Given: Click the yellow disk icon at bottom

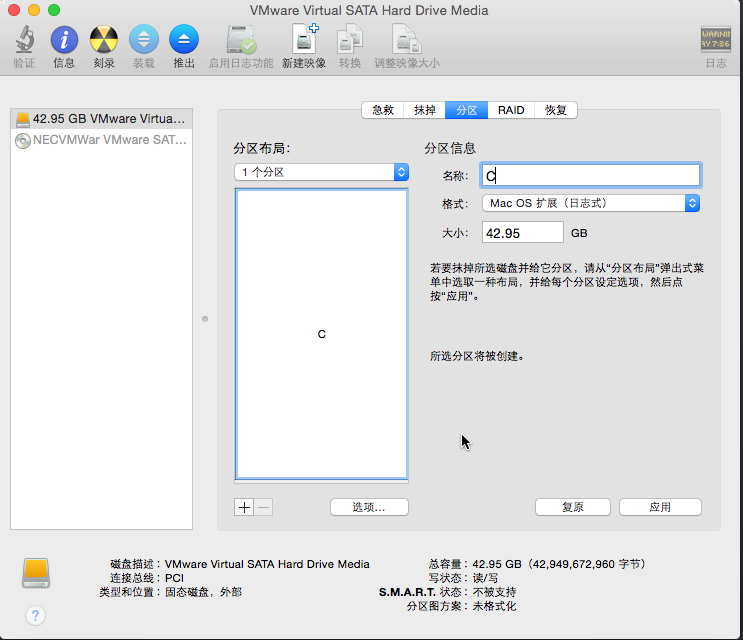Looking at the screenshot, I should (x=36, y=573).
